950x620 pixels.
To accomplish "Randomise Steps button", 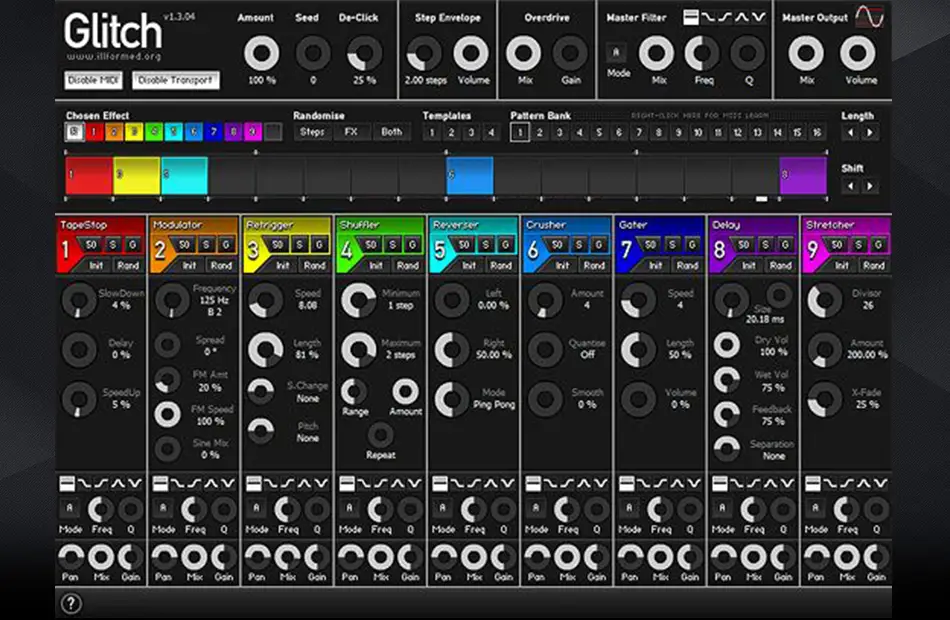I will tap(312, 132).
